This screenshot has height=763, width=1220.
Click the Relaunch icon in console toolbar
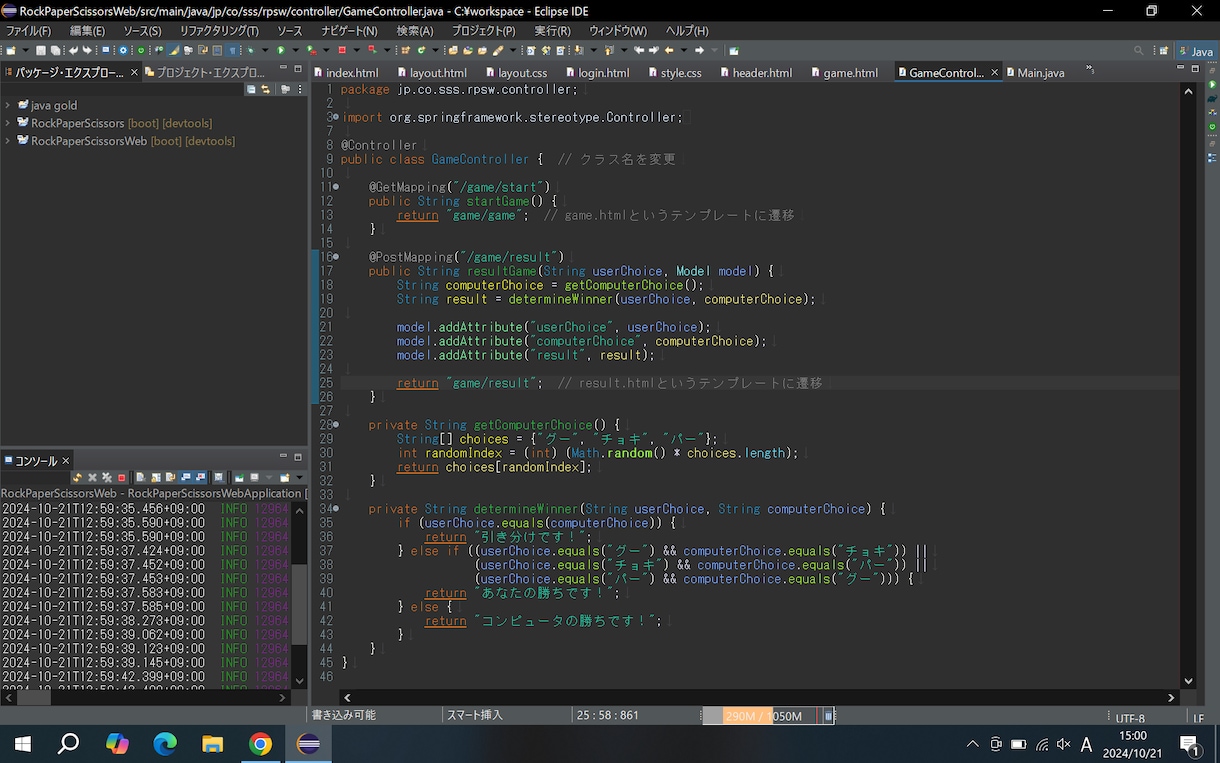[77, 478]
